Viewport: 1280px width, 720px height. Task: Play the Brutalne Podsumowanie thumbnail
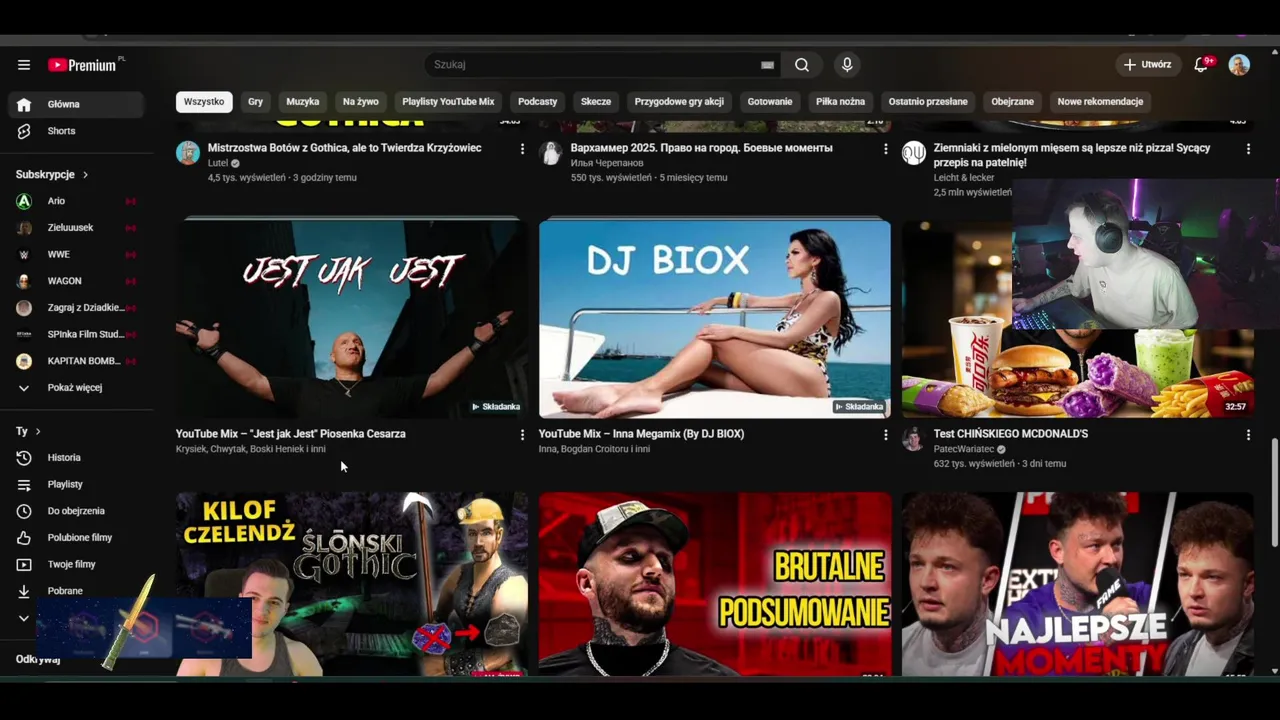pos(714,584)
